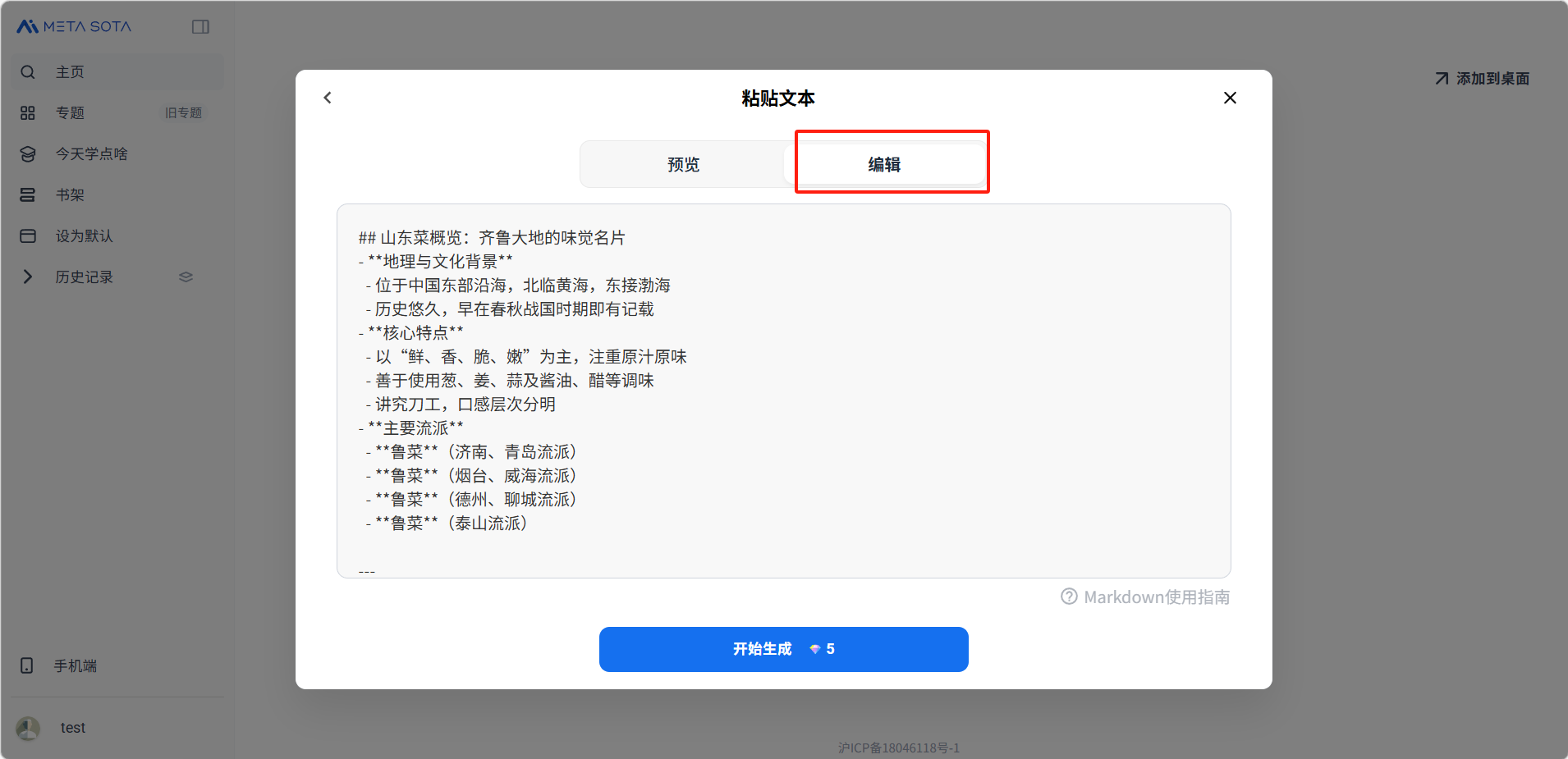This screenshot has width=1568, height=759.
Task: Select the 编辑 tab
Action: (x=884, y=165)
